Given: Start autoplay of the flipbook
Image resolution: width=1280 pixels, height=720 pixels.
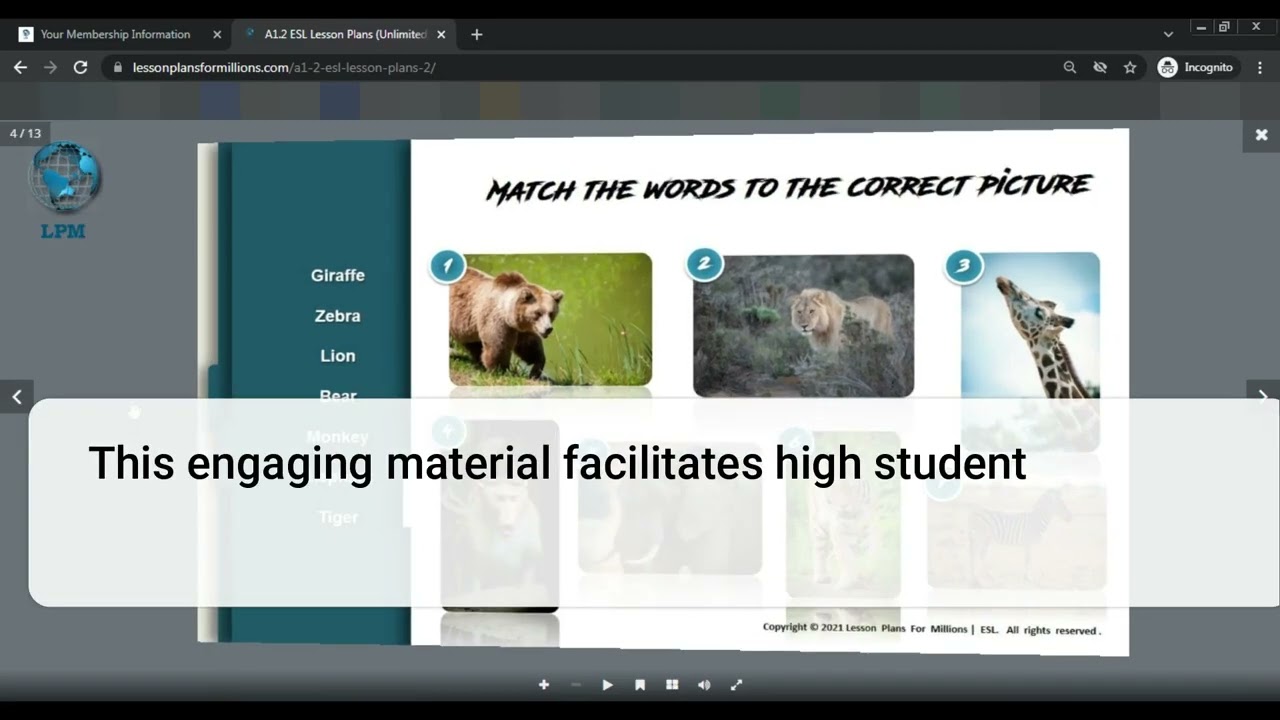Looking at the screenshot, I should 607,685.
